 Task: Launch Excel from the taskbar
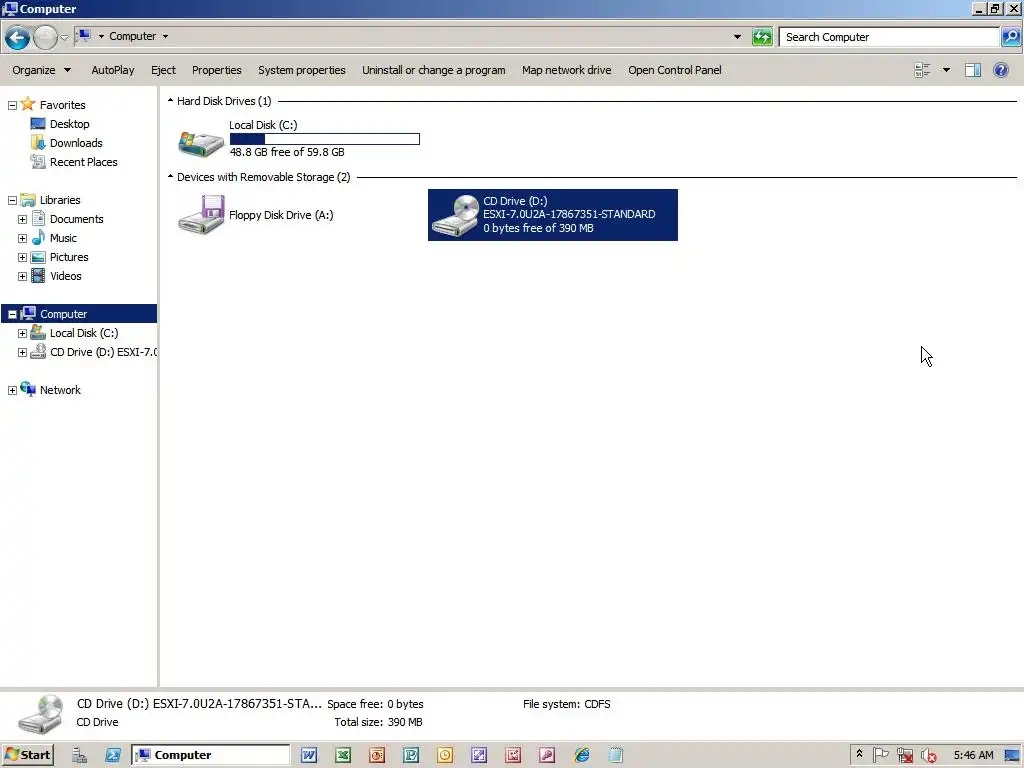(x=343, y=755)
